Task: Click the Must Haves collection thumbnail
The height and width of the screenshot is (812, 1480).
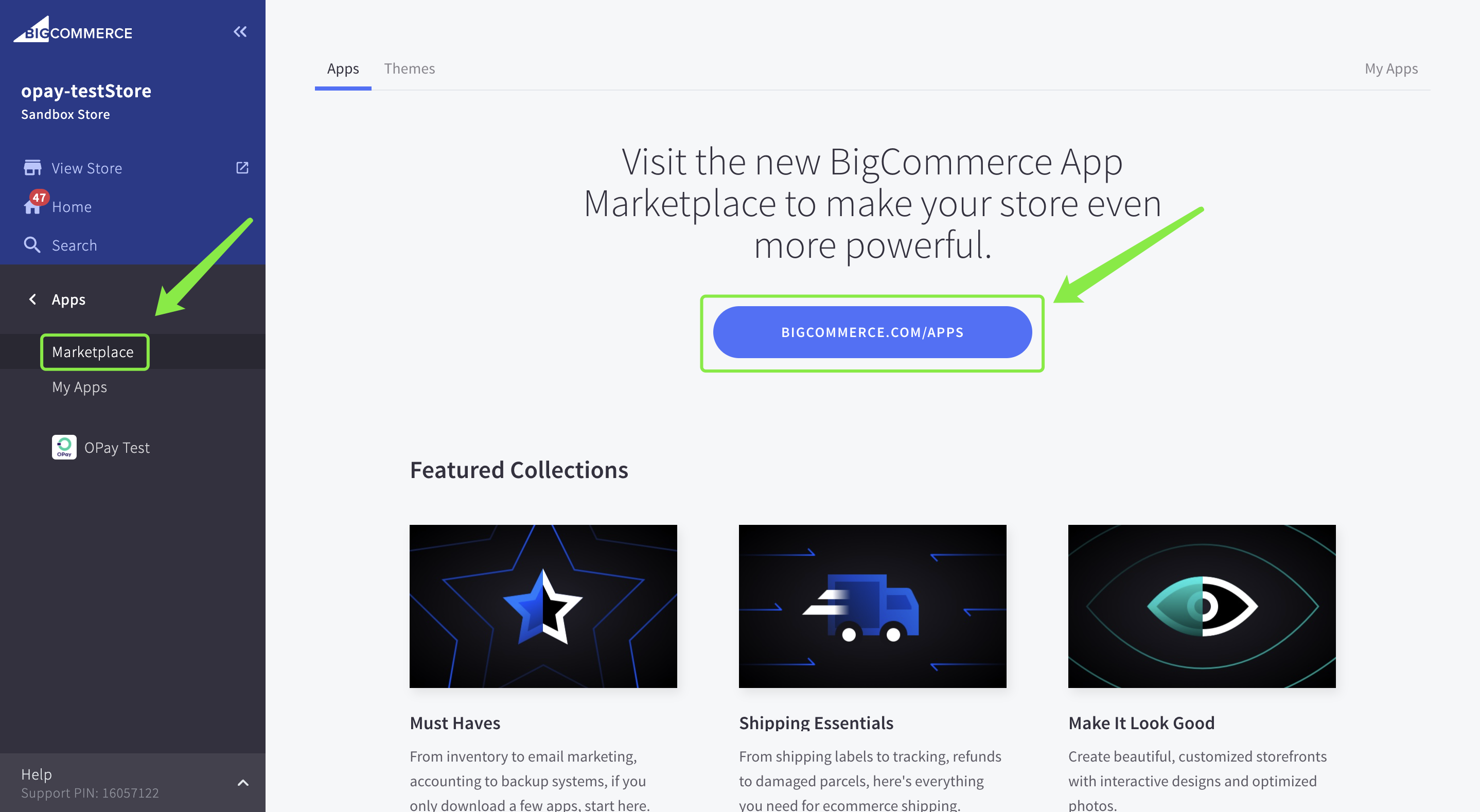Action: pos(543,605)
